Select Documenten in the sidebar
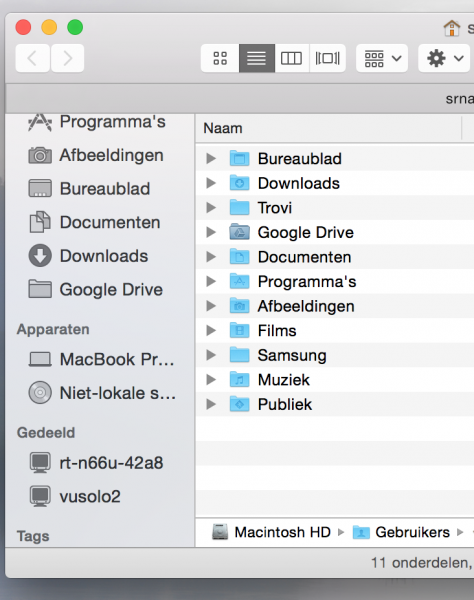The image size is (474, 600). (x=94, y=222)
